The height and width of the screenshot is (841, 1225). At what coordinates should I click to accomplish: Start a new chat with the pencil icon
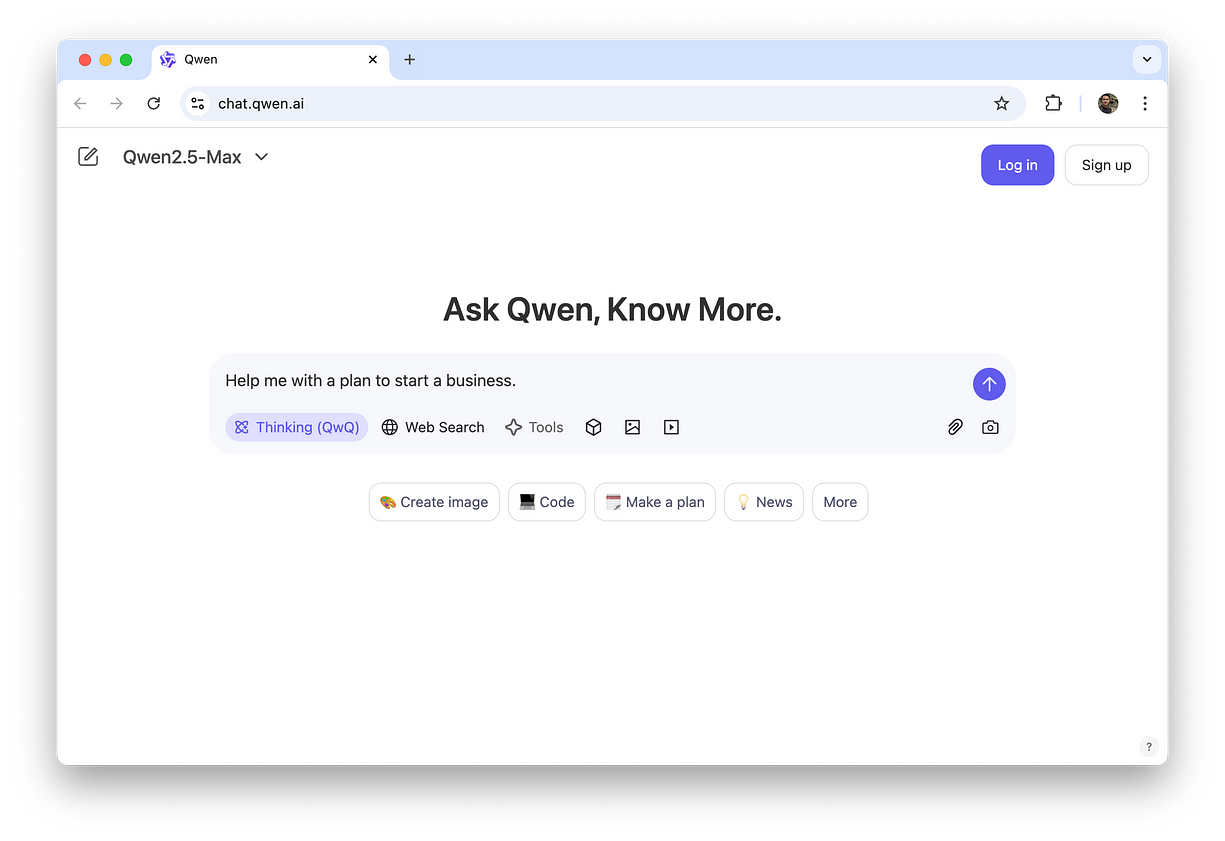pos(88,157)
